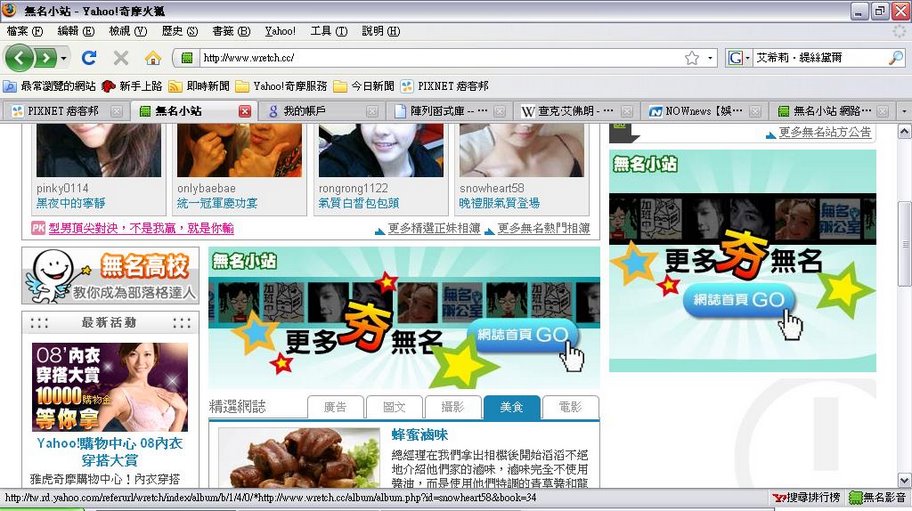Open the Yahoo!奇摩服務 bookmark folder
The image size is (912, 511).
pyautogui.click(x=282, y=86)
